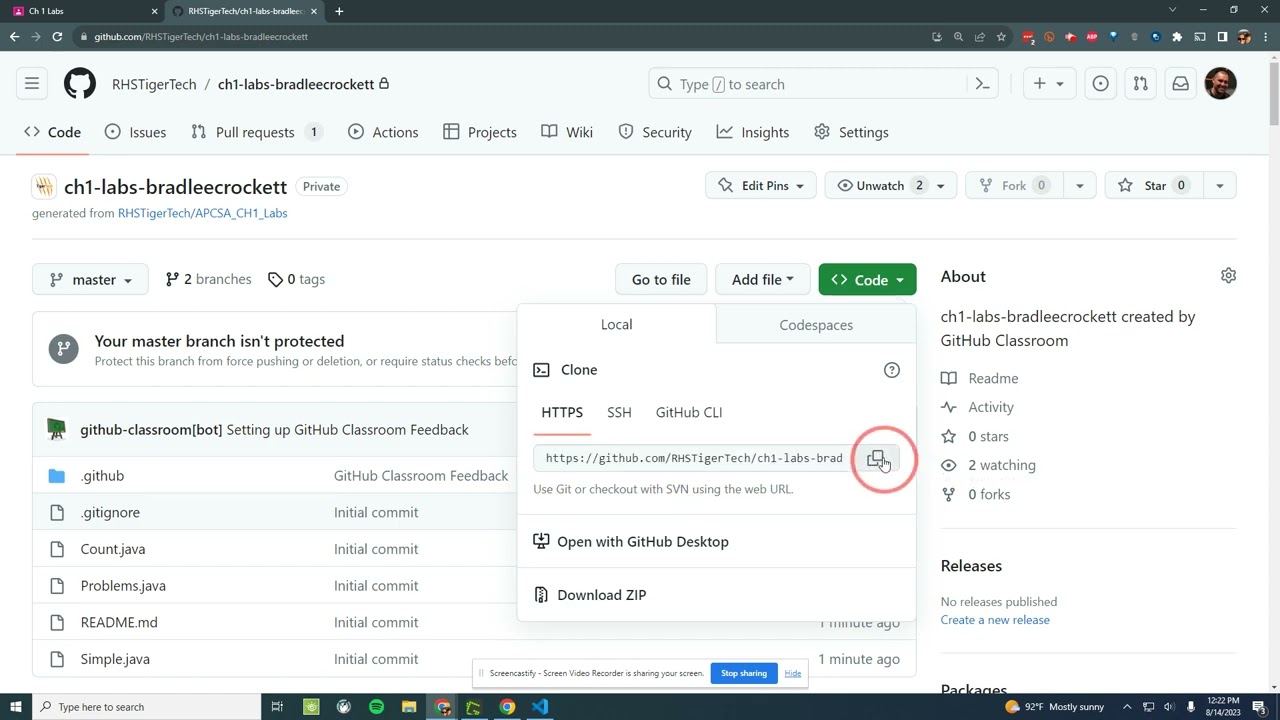Switch to the Projects tab
The height and width of the screenshot is (720, 1280).
[480, 132]
